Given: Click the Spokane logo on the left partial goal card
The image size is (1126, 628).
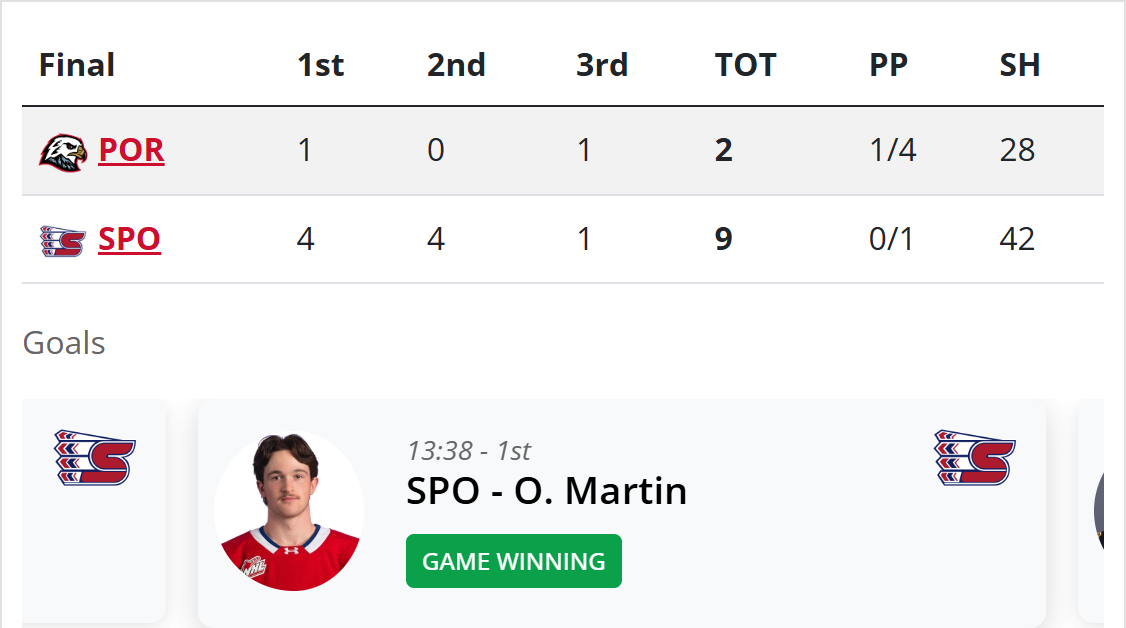Looking at the screenshot, I should tap(95, 458).
